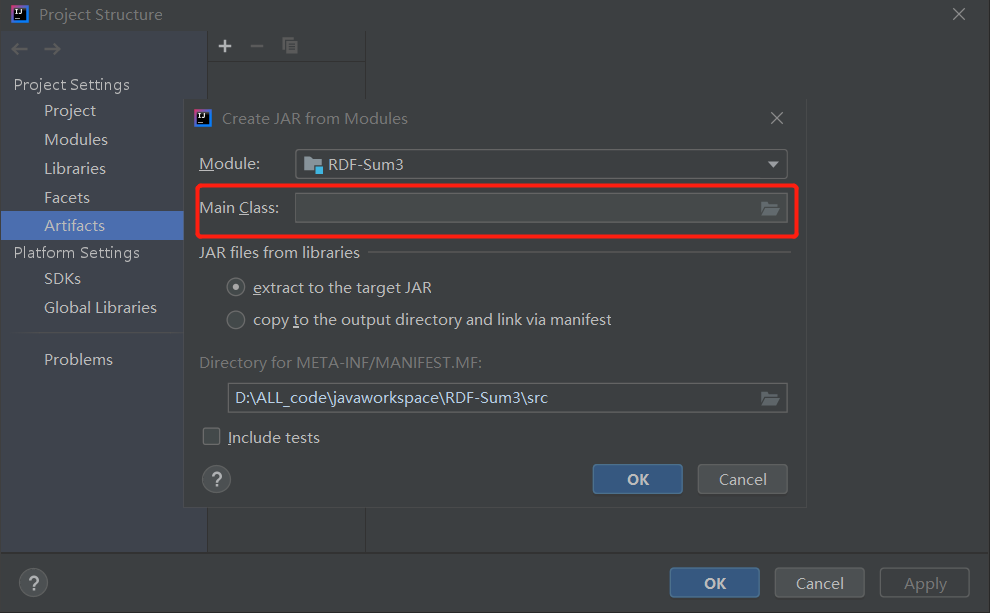990x613 pixels.
Task: Select Artifacts in the sidebar
Action: point(92,225)
